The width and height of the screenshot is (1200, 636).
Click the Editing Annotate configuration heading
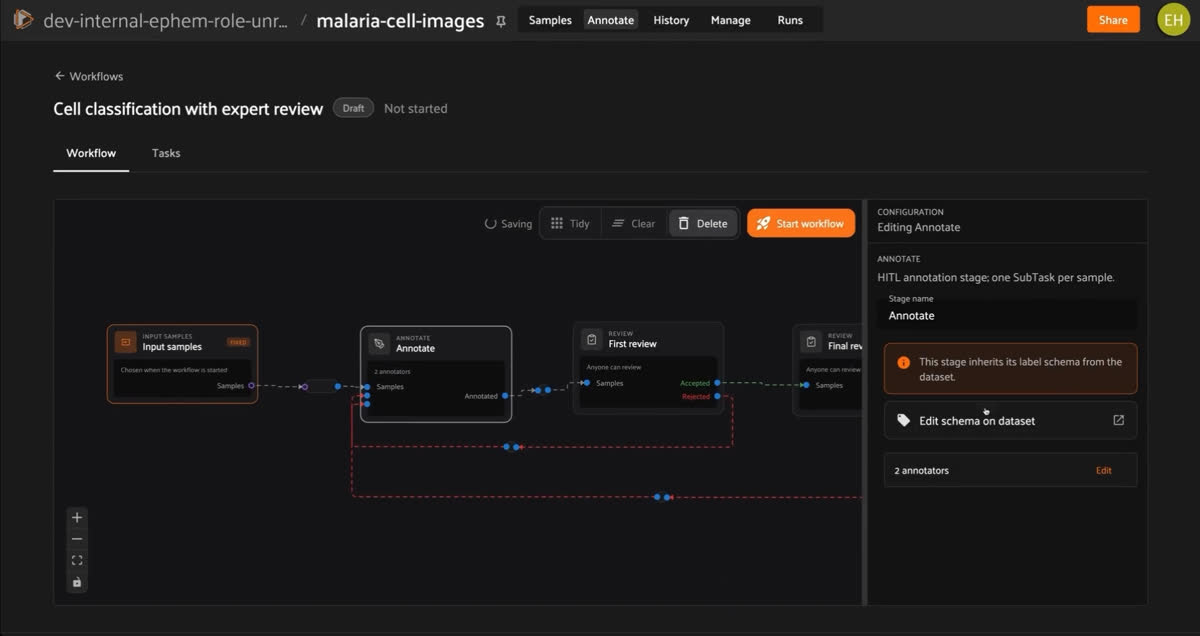(x=919, y=227)
